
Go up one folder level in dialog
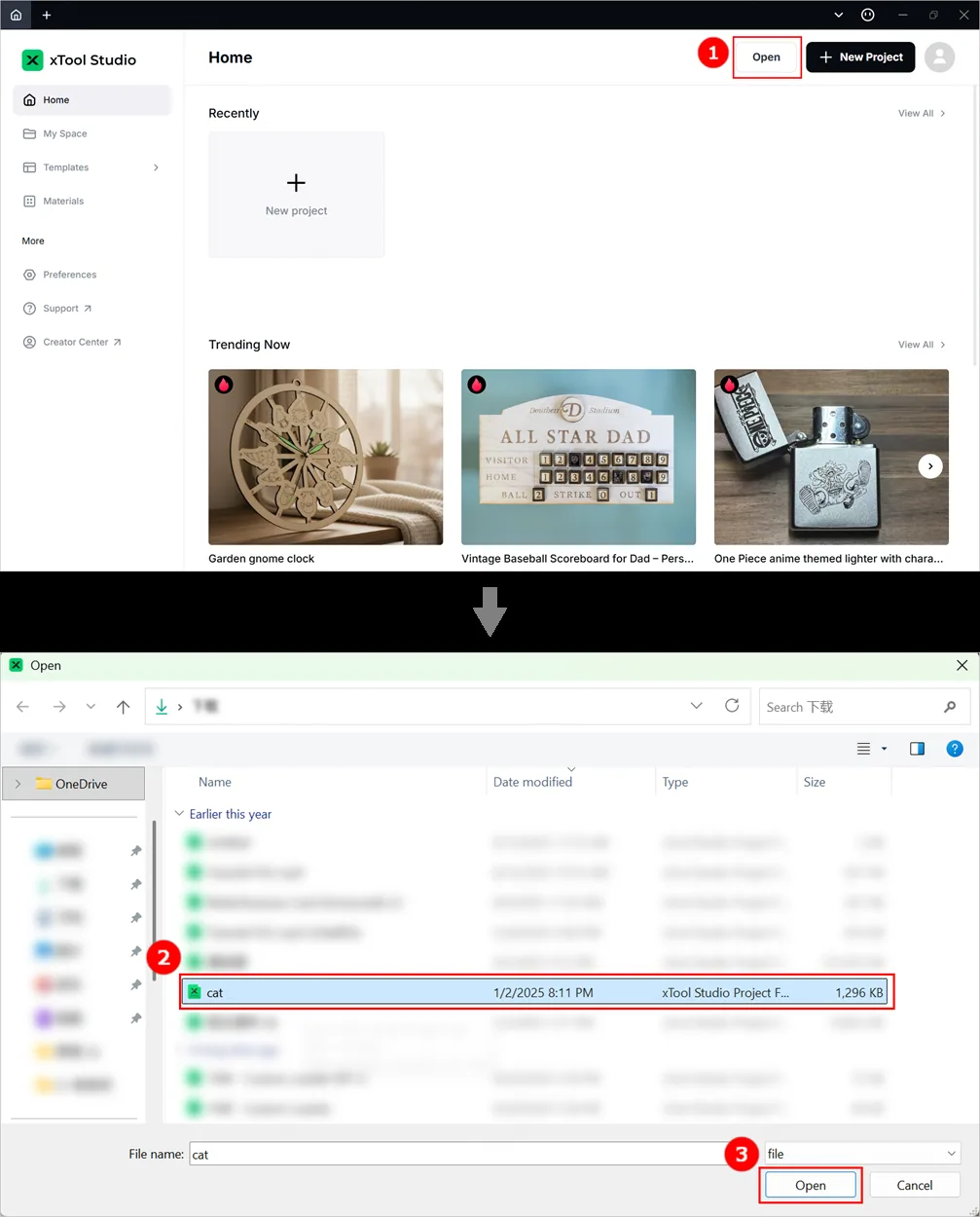123,707
